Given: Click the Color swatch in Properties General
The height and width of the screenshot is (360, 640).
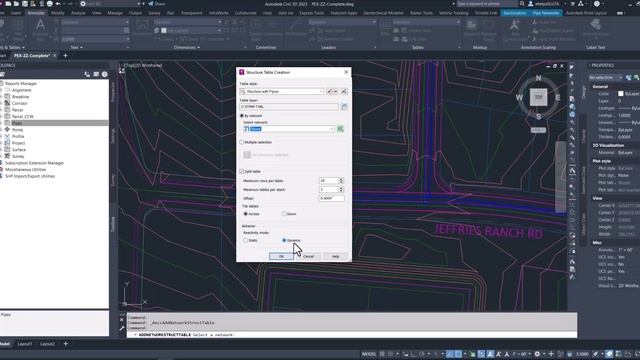Looking at the screenshot, I should point(621,94).
